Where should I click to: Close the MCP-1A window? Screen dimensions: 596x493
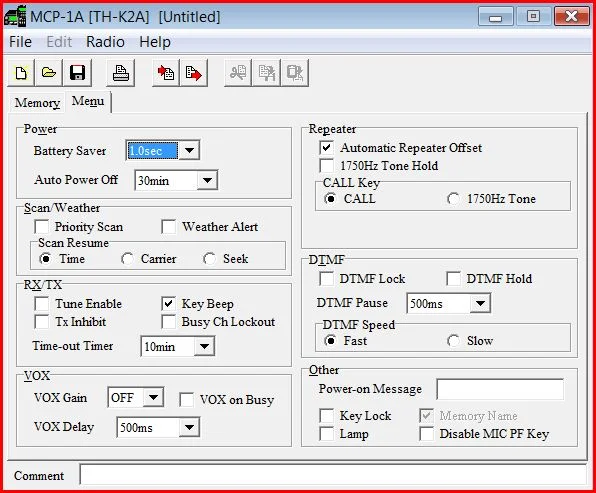click(x=572, y=17)
